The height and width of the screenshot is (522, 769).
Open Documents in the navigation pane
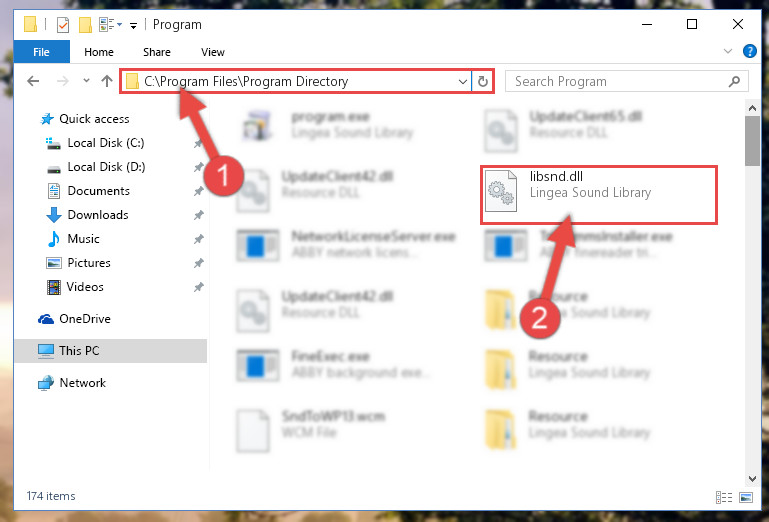[99, 191]
